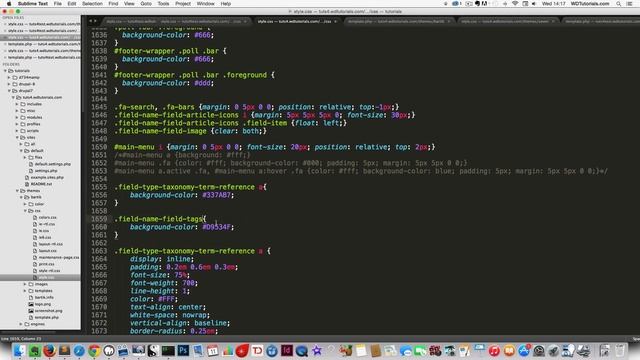The image size is (640, 360).
Task: Click the Wi-Fi status icon
Action: (515, 4)
